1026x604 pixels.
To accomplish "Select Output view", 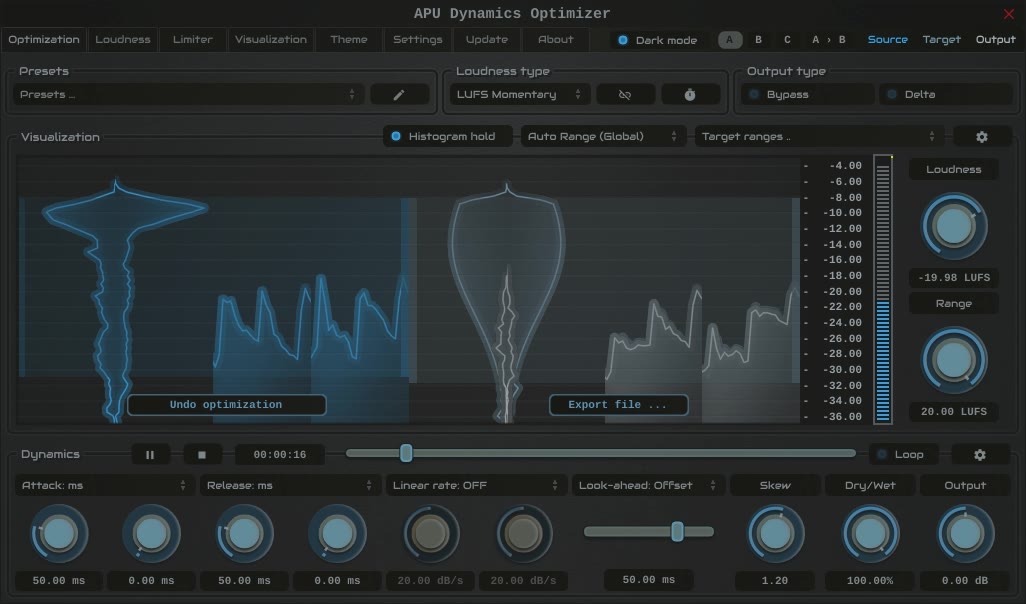I will (x=995, y=40).
